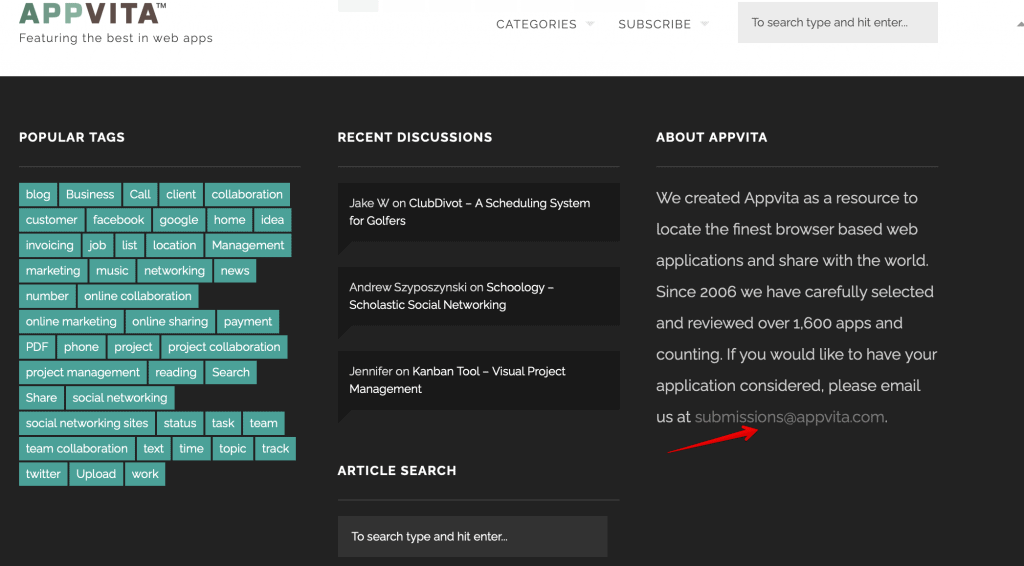Select the job tag

tap(97, 245)
